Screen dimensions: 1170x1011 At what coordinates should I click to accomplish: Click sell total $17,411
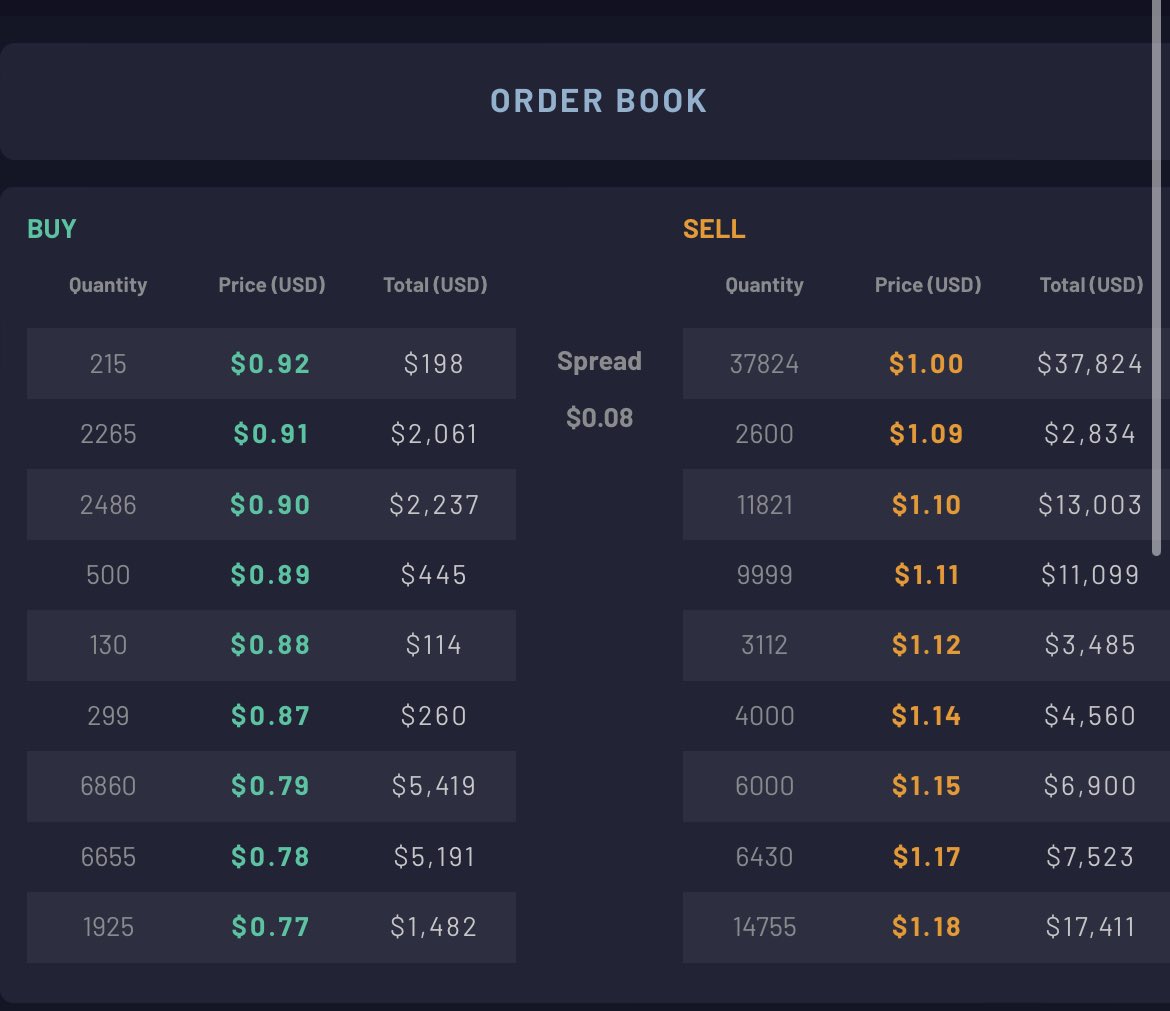tap(1089, 927)
